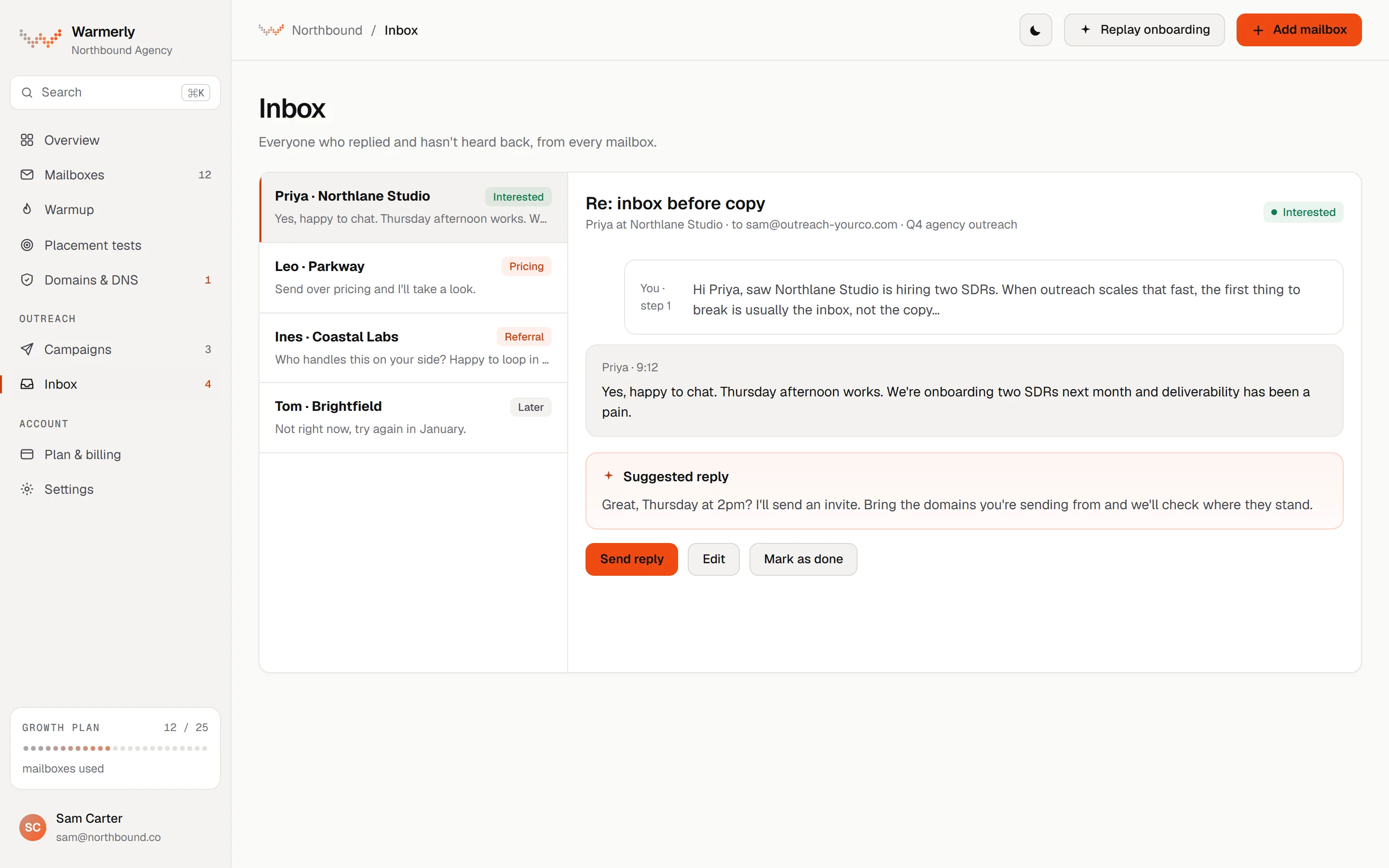1389x868 pixels.
Task: Click the Add mailbox button
Action: pos(1299,30)
